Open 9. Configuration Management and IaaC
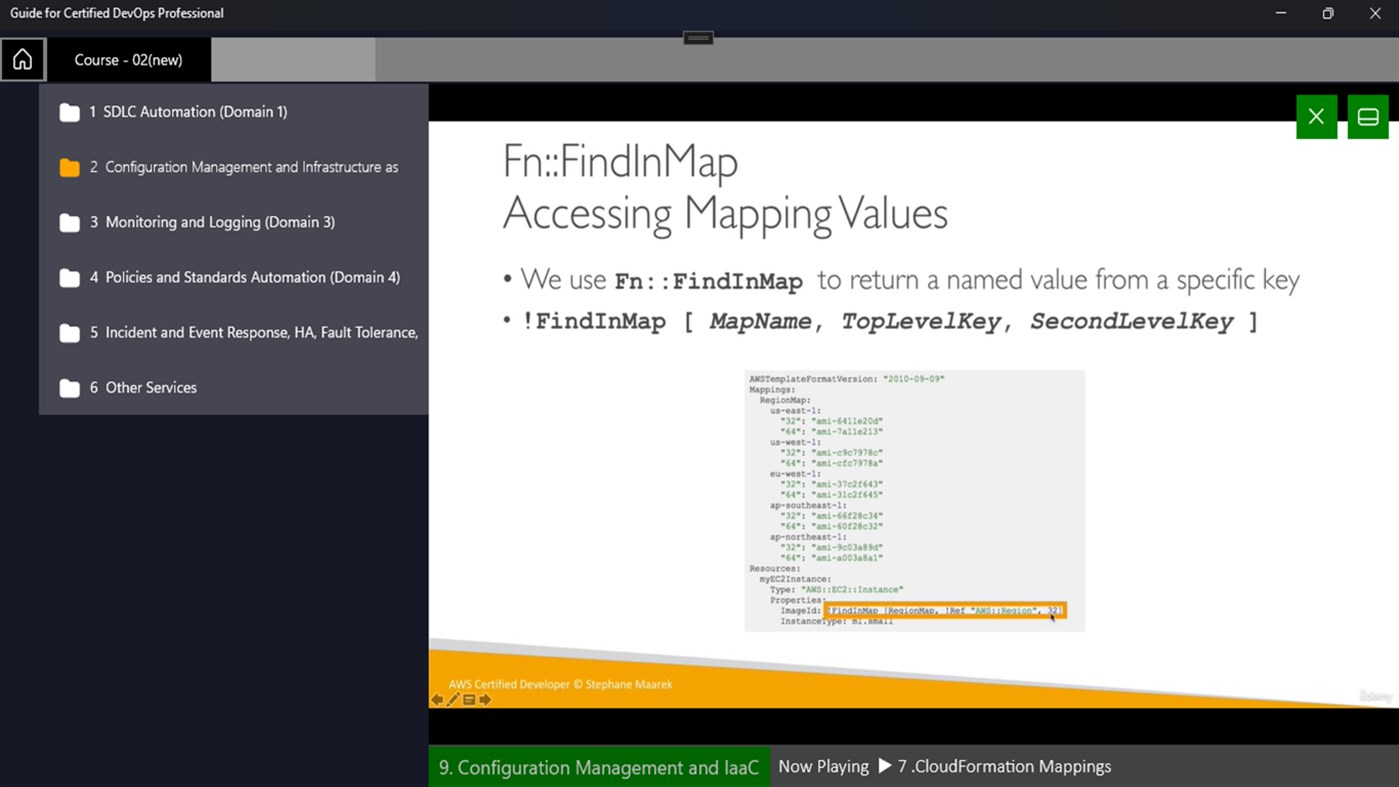The height and width of the screenshot is (787, 1399). pyautogui.click(x=599, y=766)
